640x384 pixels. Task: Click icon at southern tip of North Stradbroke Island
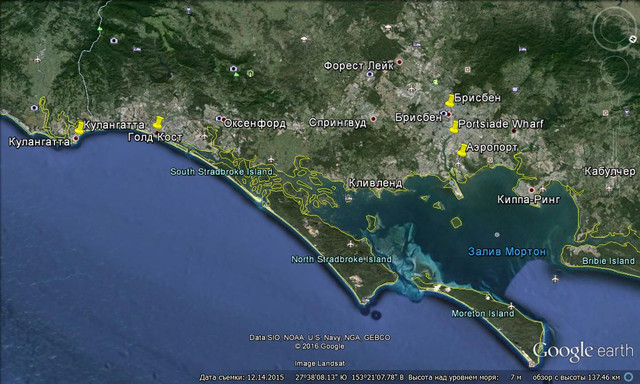[365, 300]
